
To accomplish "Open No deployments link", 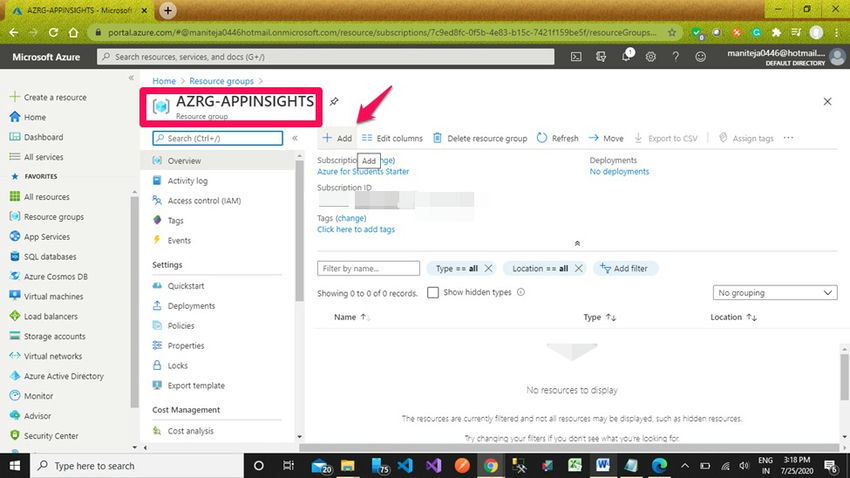I will [619, 172].
